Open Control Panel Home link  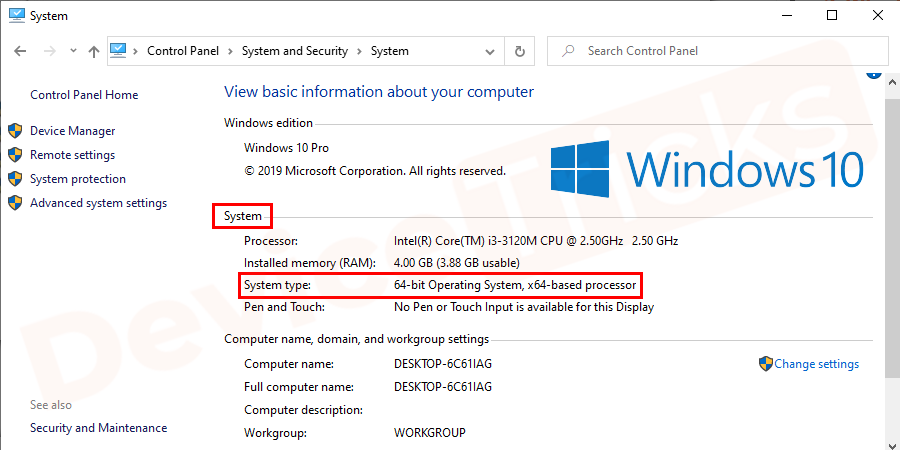pos(84,95)
